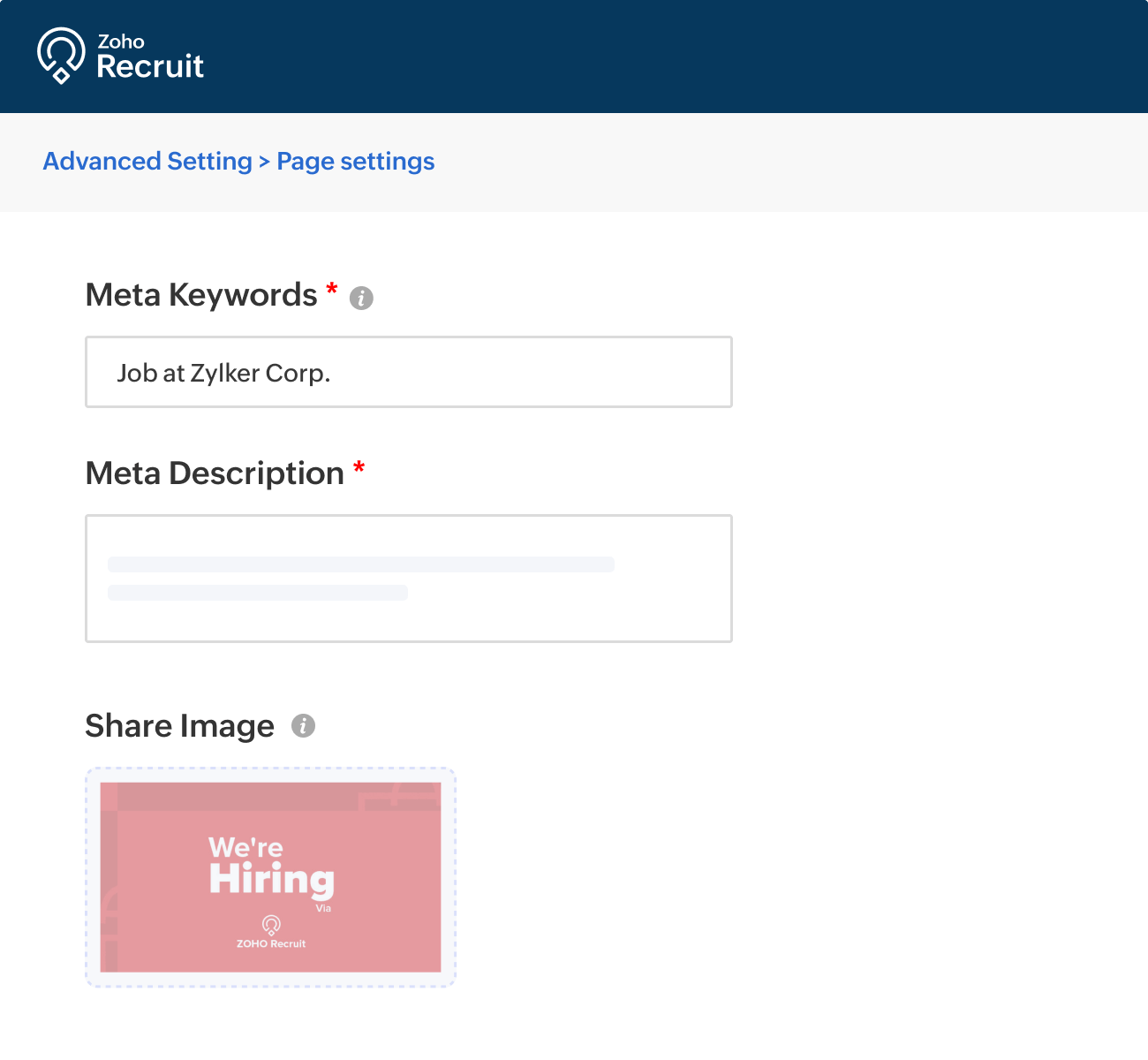The image size is (1148, 1060).
Task: Select the gray info circle near Share Image
Action: coord(304,725)
